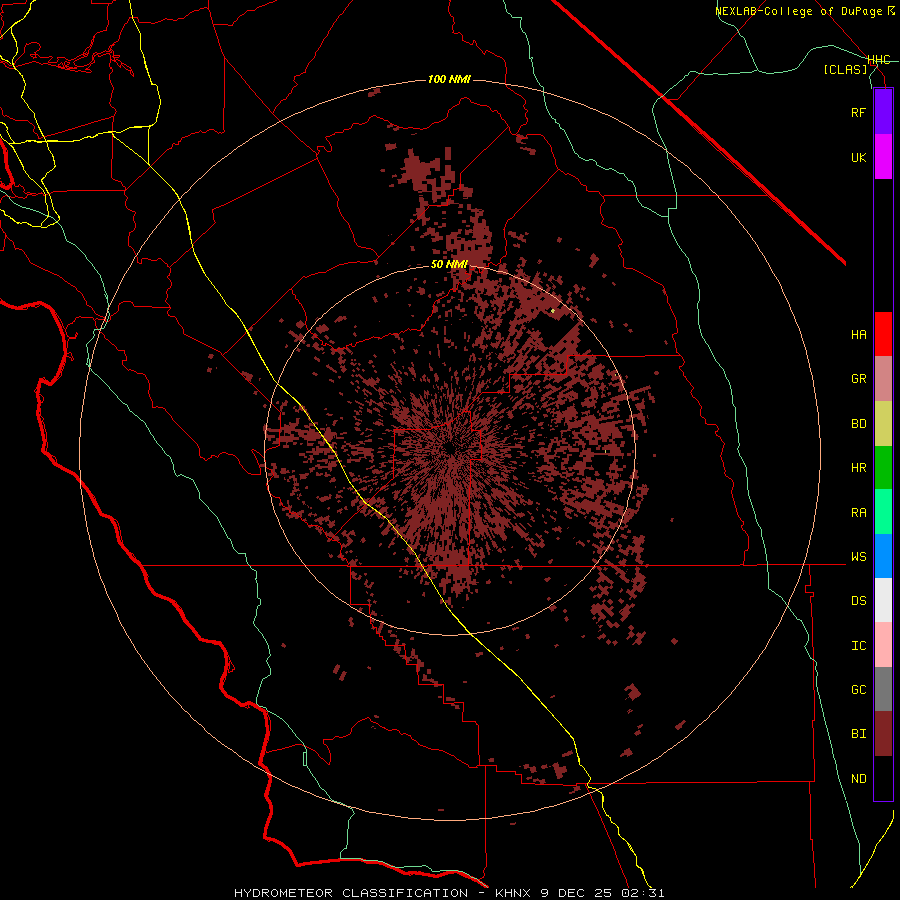
Task: Click the HA legend label
Action: point(858,335)
